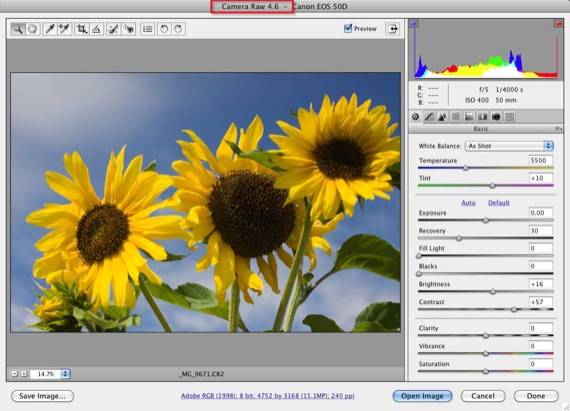Select the Crop tool
570x411 pixels.
(x=82, y=29)
